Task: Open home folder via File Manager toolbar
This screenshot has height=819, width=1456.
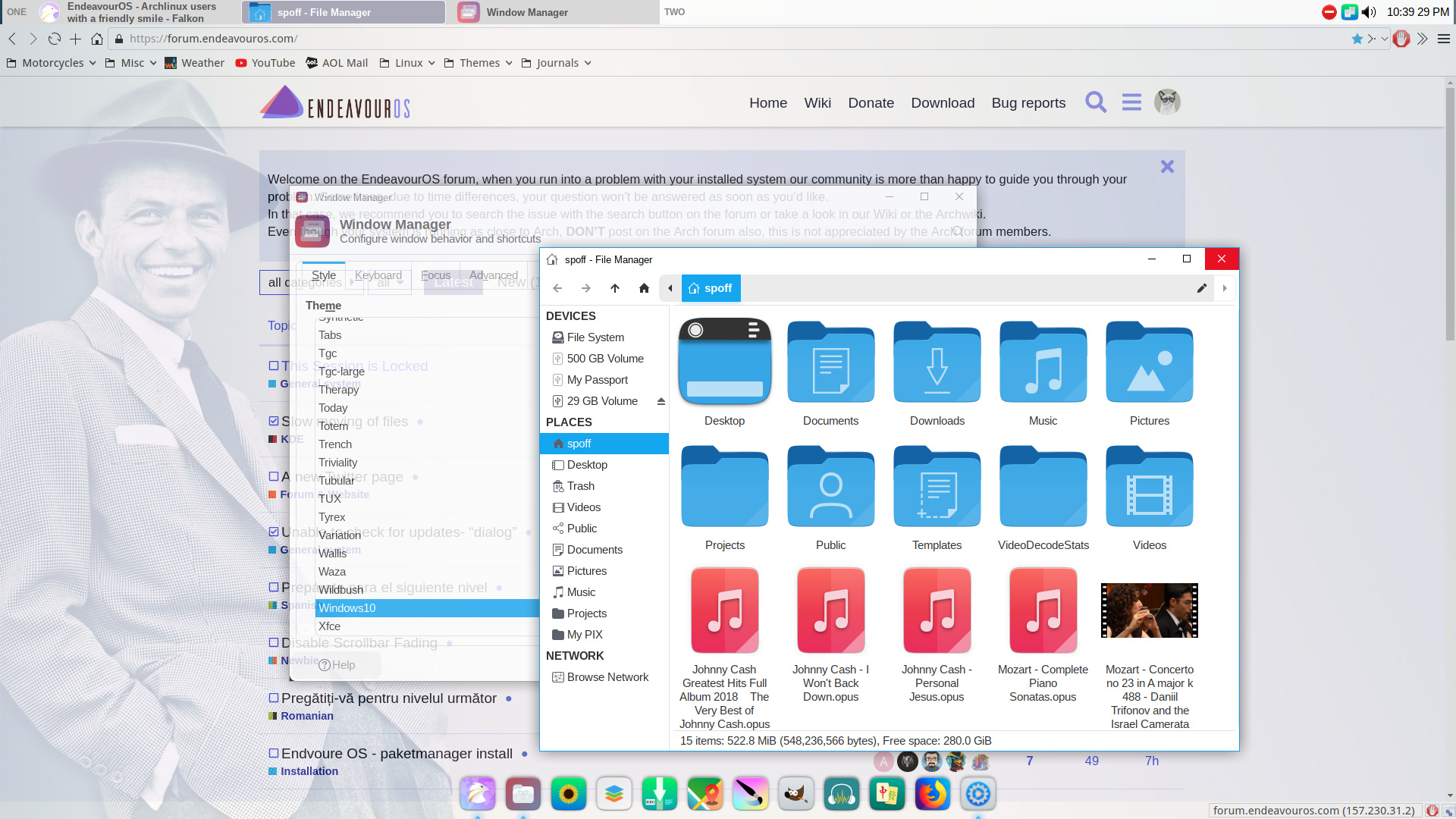Action: [x=644, y=288]
